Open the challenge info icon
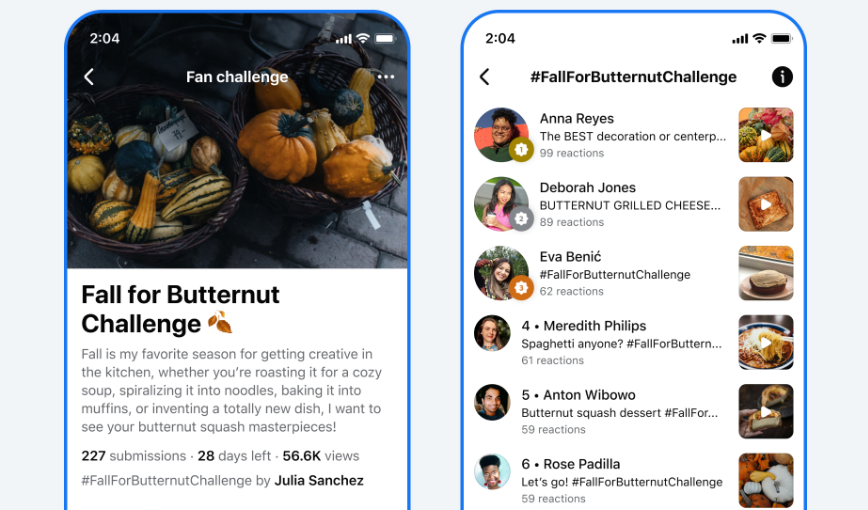The height and width of the screenshot is (510, 868). click(x=782, y=76)
